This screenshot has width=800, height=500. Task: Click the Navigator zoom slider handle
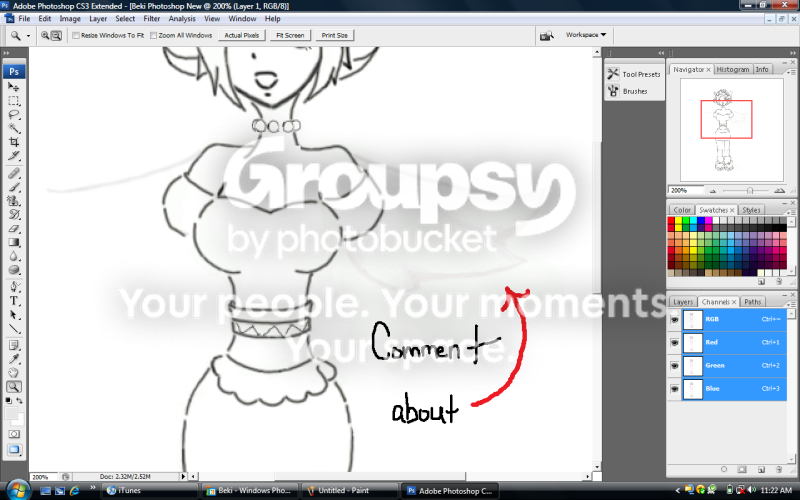coord(750,190)
